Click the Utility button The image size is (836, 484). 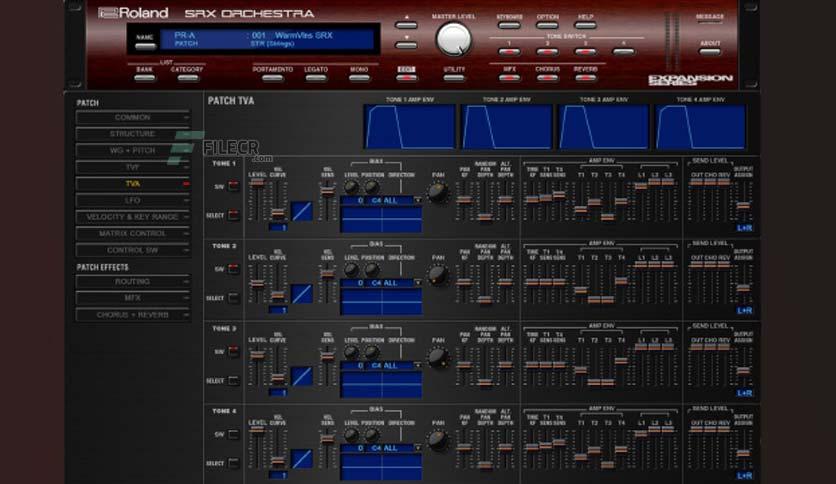point(454,78)
